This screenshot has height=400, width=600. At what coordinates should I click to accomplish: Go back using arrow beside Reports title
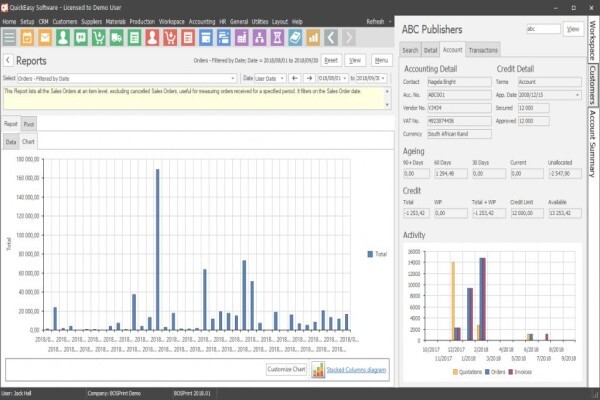[x=8, y=60]
